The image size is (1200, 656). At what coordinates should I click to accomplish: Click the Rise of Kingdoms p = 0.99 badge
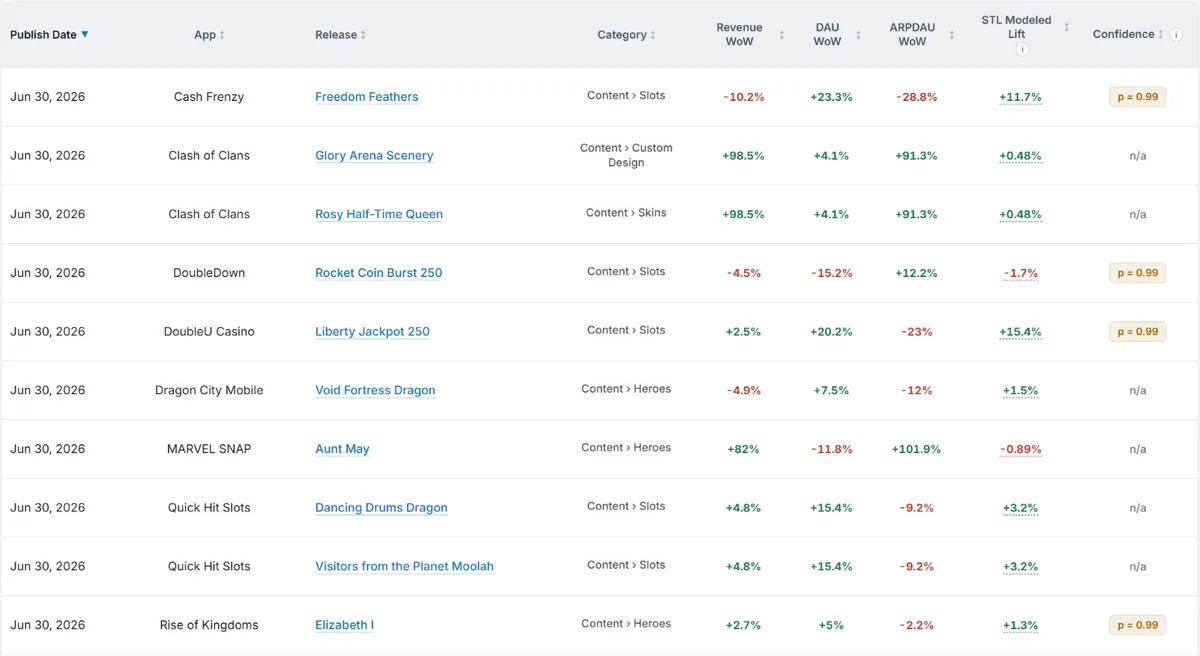(x=1138, y=625)
